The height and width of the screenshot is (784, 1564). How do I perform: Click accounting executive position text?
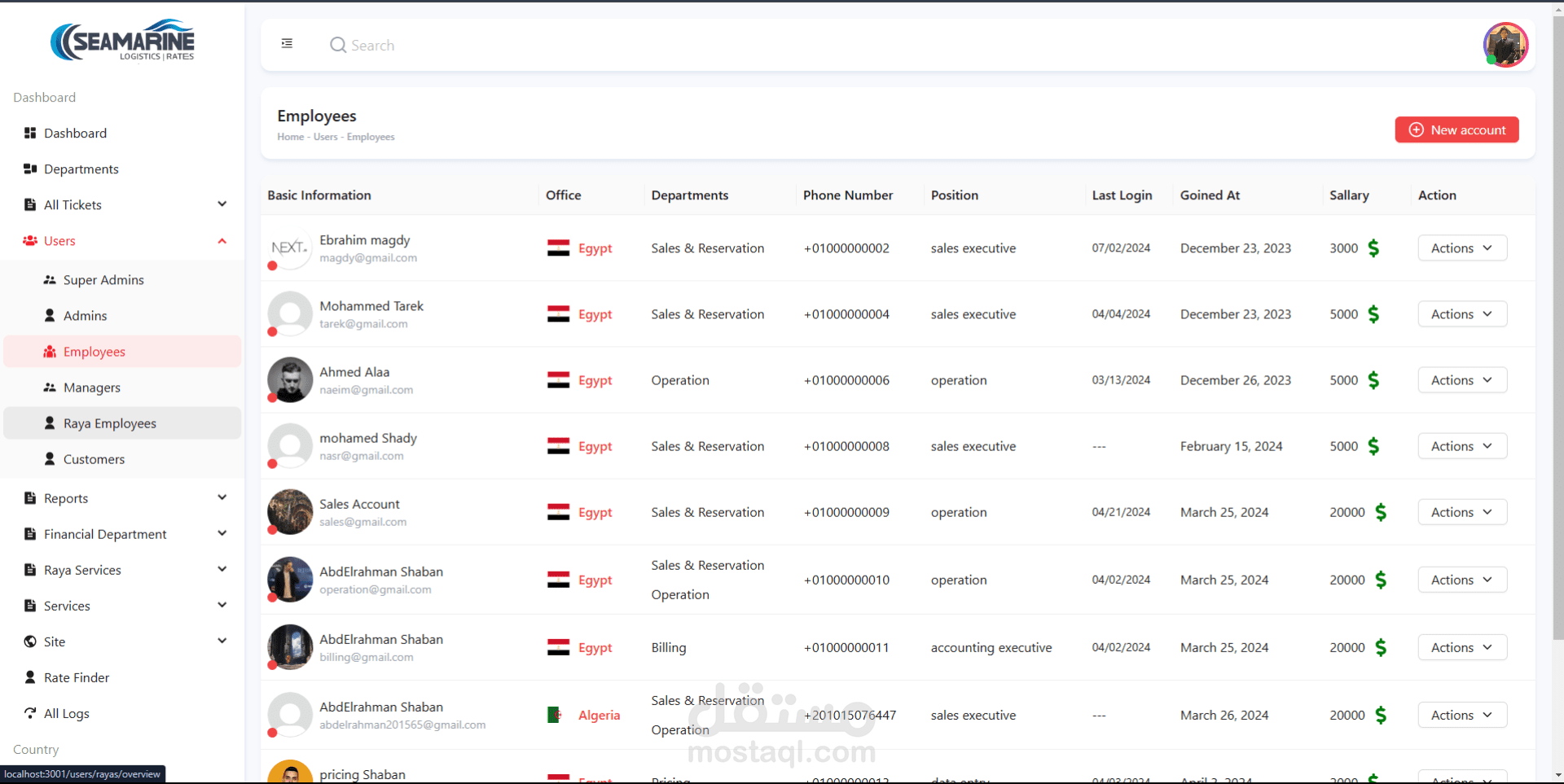[x=991, y=647]
